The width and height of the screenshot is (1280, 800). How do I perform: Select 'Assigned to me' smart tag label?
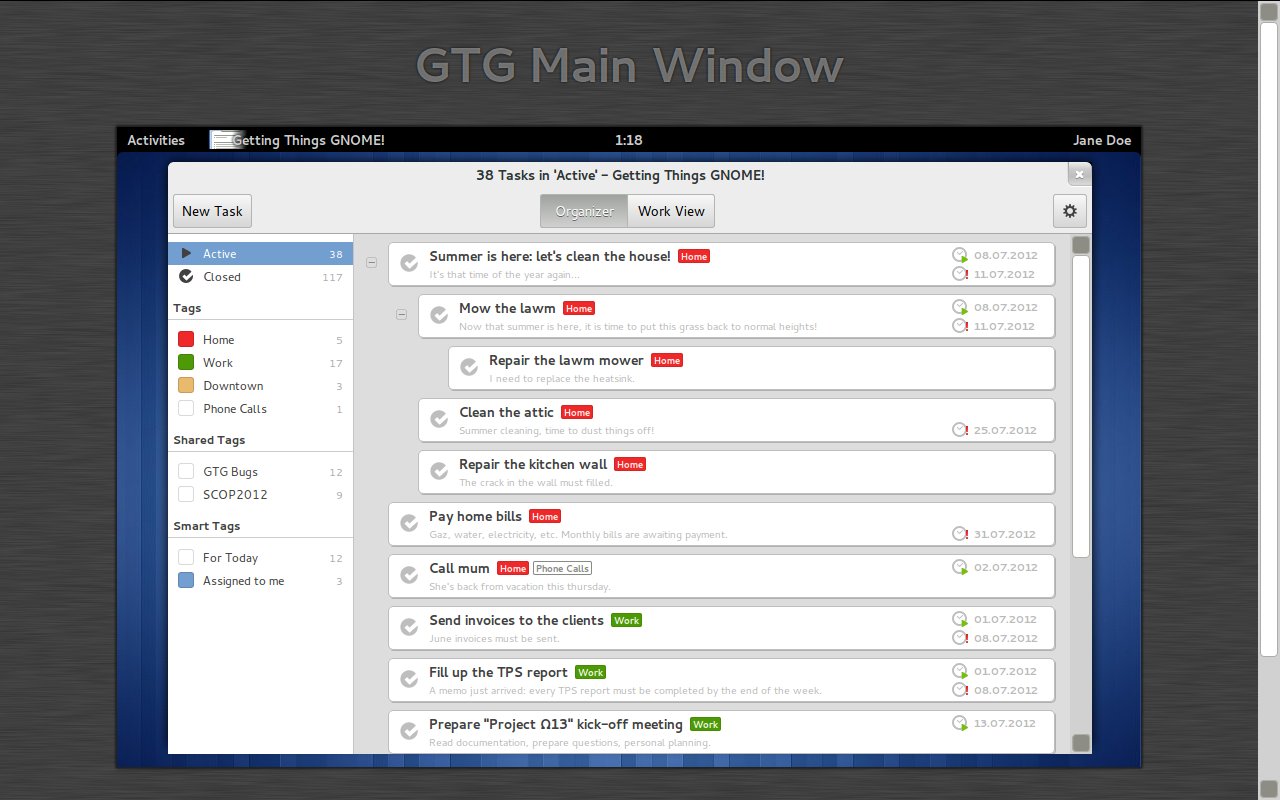click(x=243, y=581)
